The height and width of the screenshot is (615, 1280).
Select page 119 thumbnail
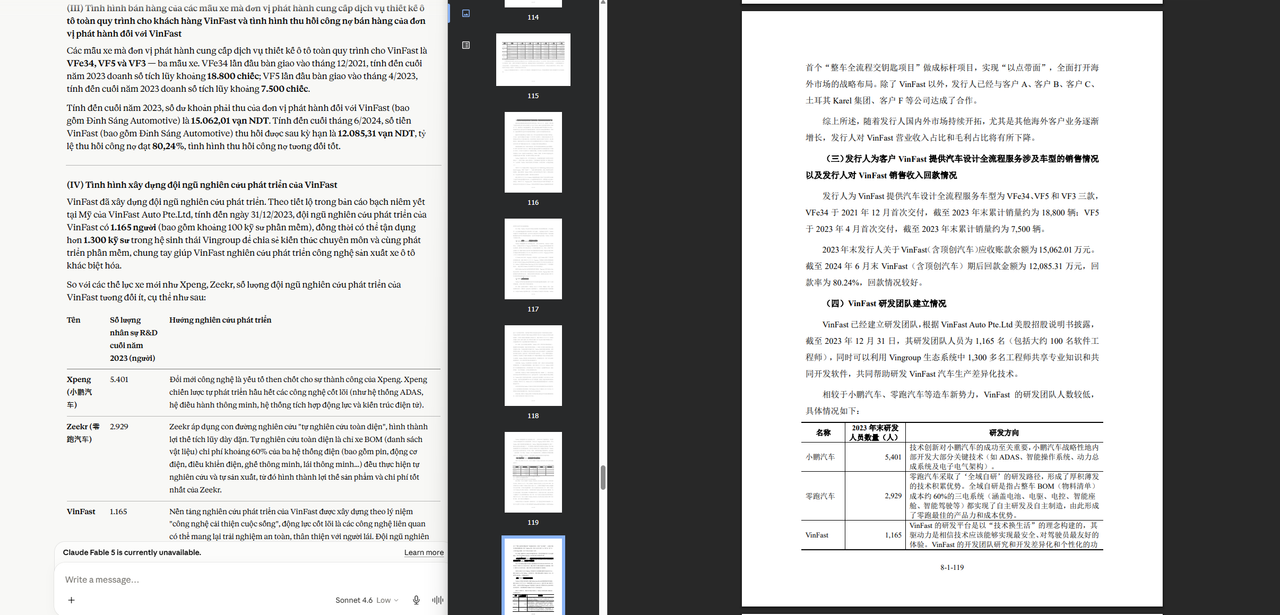533,472
